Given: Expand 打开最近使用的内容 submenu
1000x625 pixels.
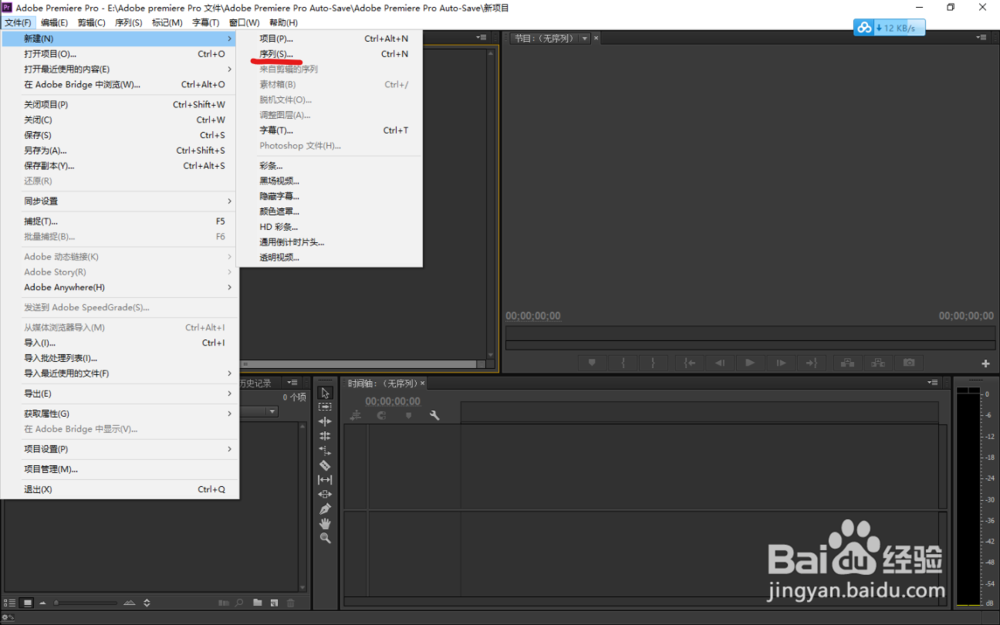Looking at the screenshot, I should [120, 69].
